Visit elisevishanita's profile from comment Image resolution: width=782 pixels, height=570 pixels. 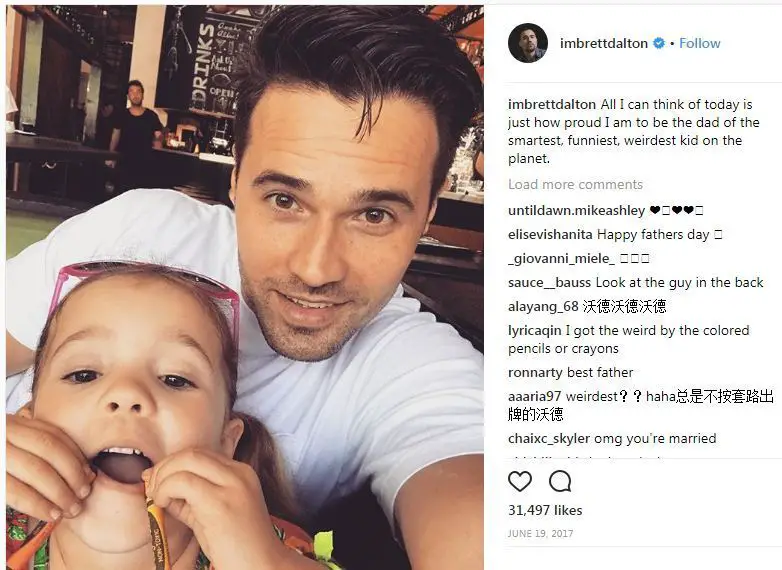pos(550,234)
